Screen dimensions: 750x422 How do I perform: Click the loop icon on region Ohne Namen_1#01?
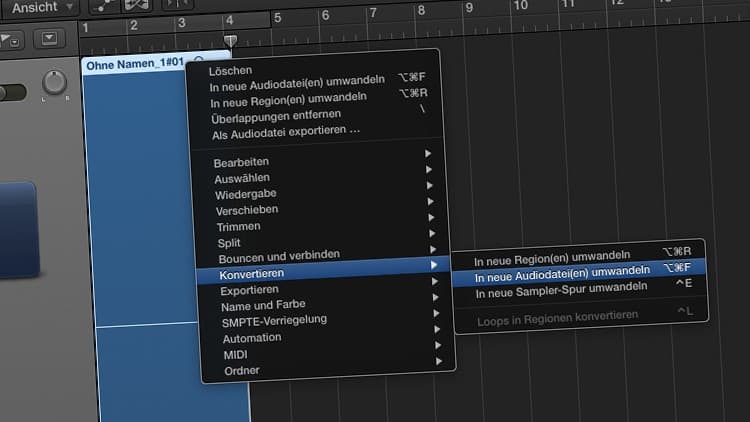coord(198,60)
